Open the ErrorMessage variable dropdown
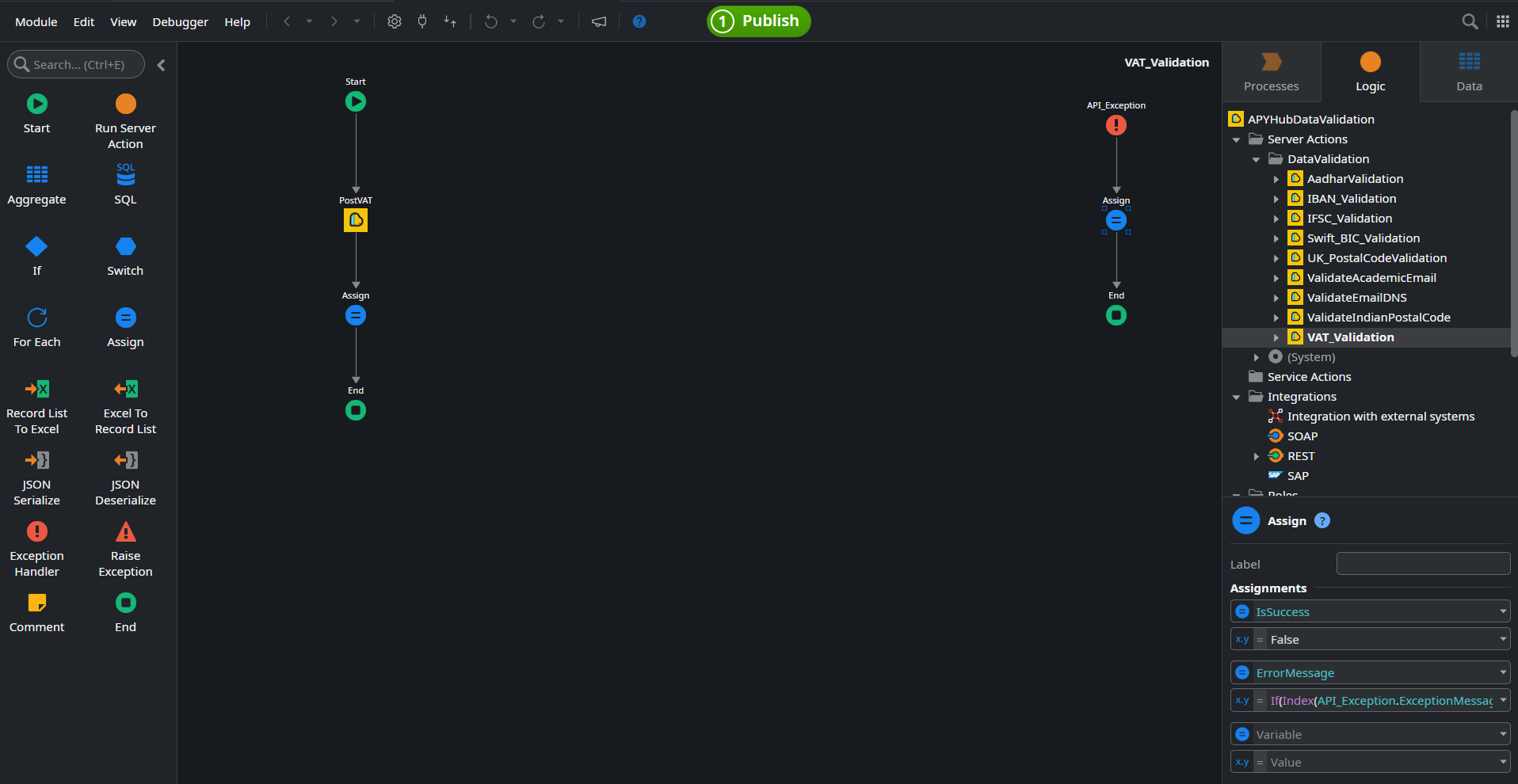1518x784 pixels. pyautogui.click(x=1502, y=672)
